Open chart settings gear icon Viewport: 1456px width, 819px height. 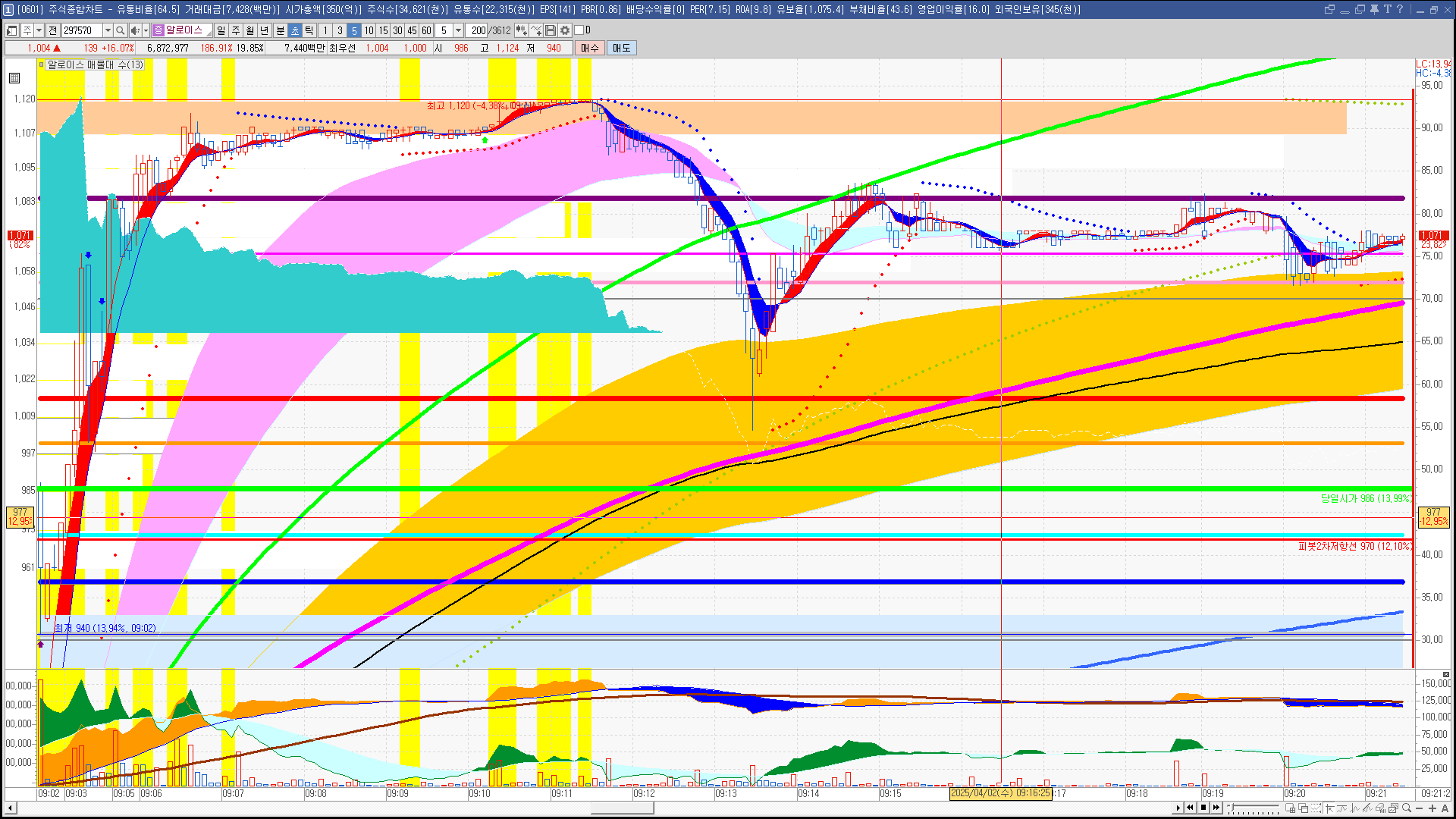coord(565,30)
